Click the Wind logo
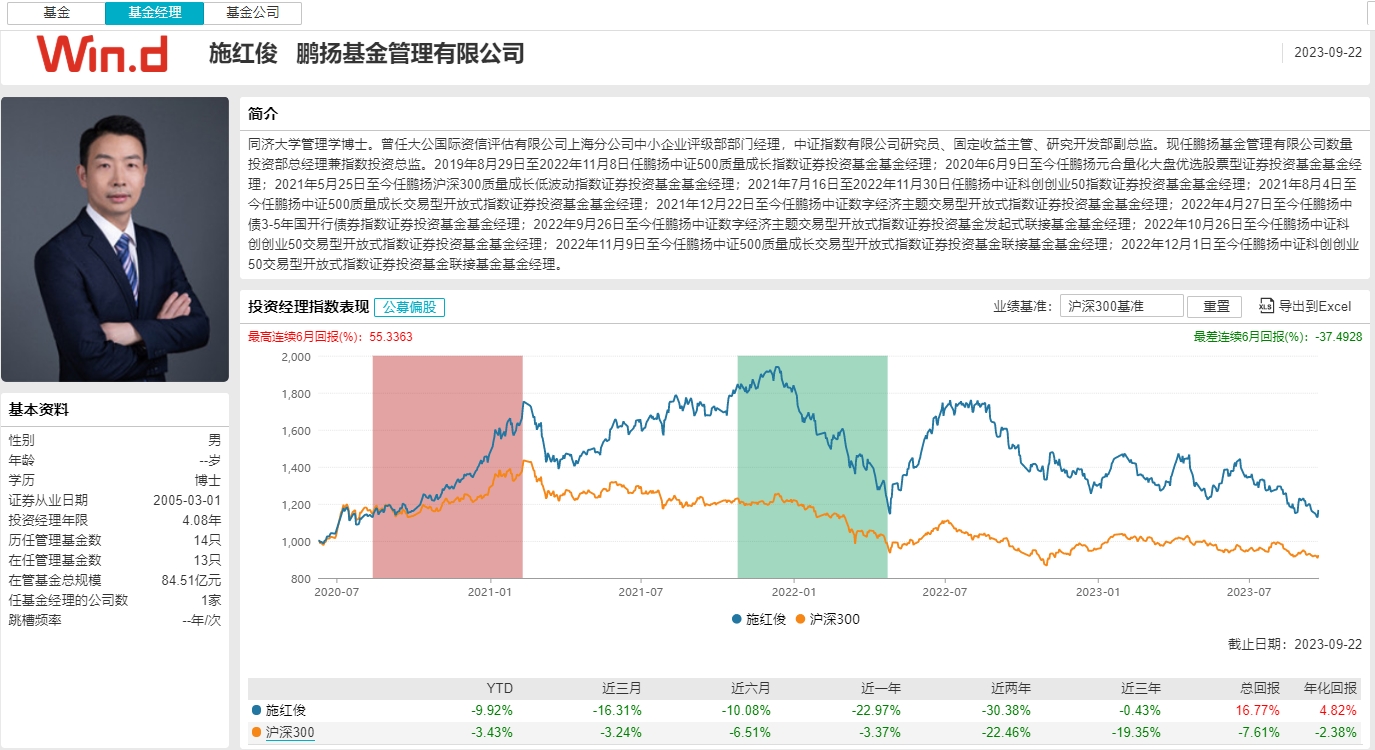Screen dimensions: 1375x750 102,54
